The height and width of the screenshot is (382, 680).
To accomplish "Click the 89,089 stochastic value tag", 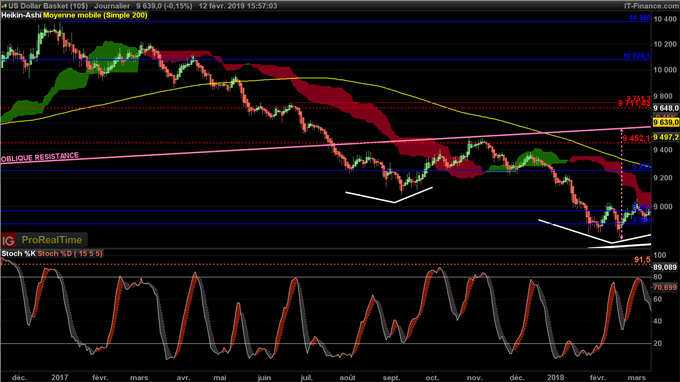I will 665,268.
